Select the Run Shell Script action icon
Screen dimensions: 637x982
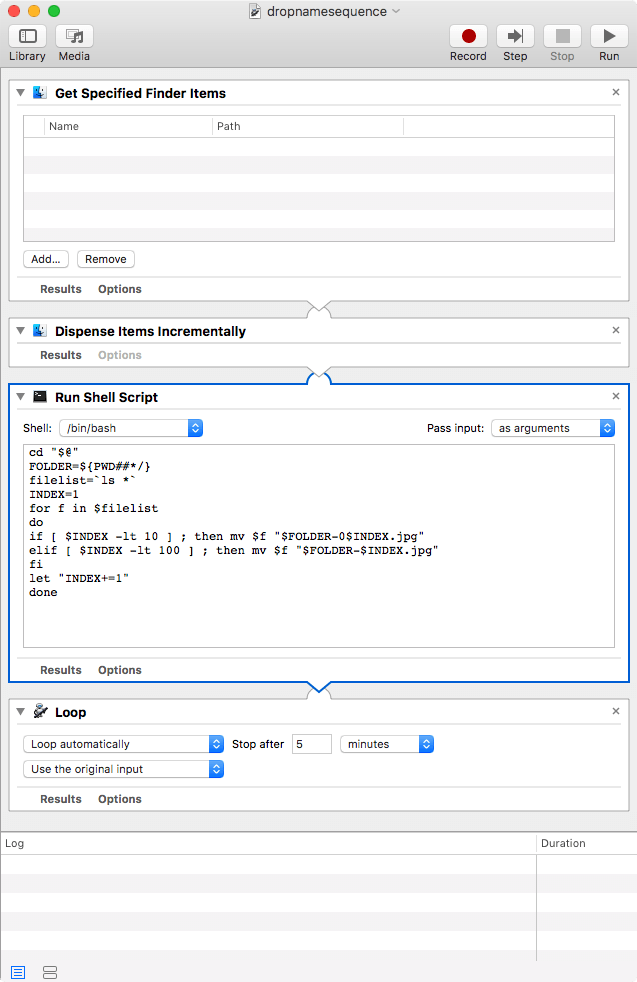click(42, 396)
